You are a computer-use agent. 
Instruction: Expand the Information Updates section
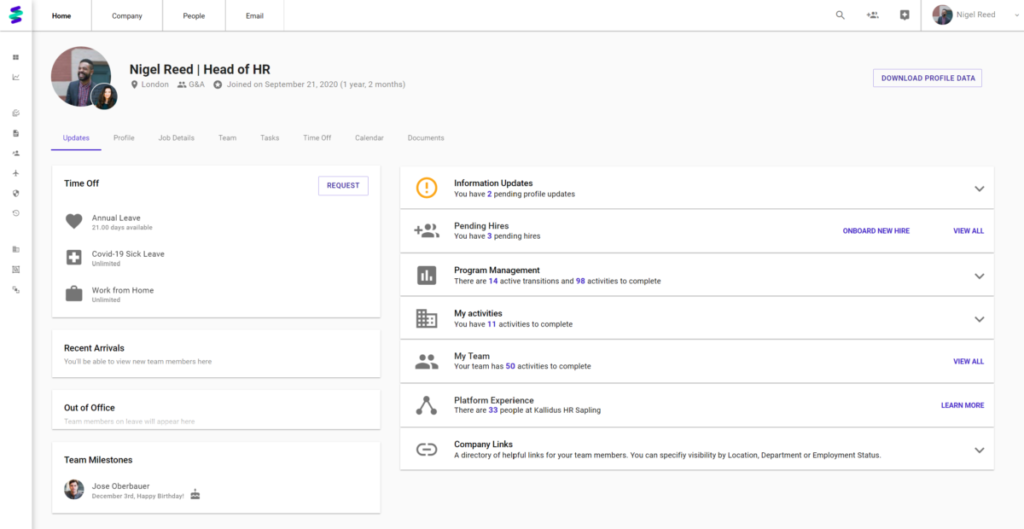979,189
